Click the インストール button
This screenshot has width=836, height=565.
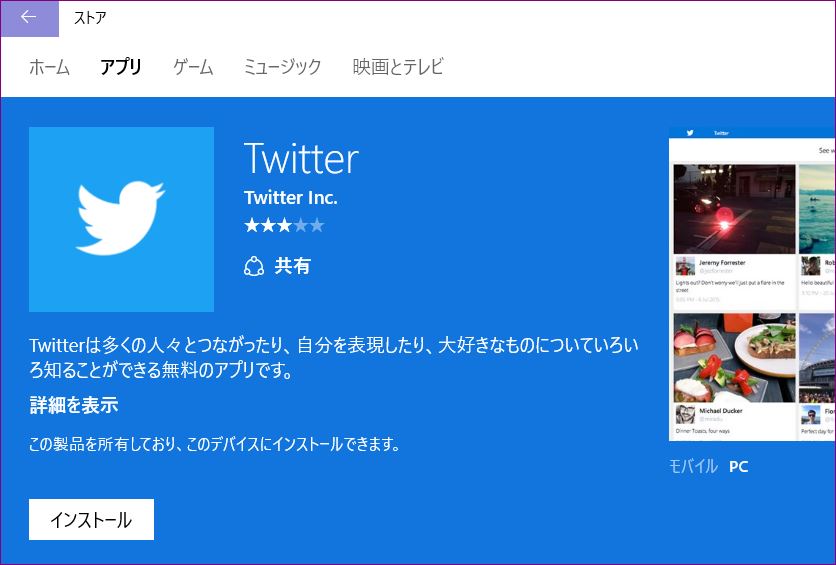pyautogui.click(x=91, y=519)
